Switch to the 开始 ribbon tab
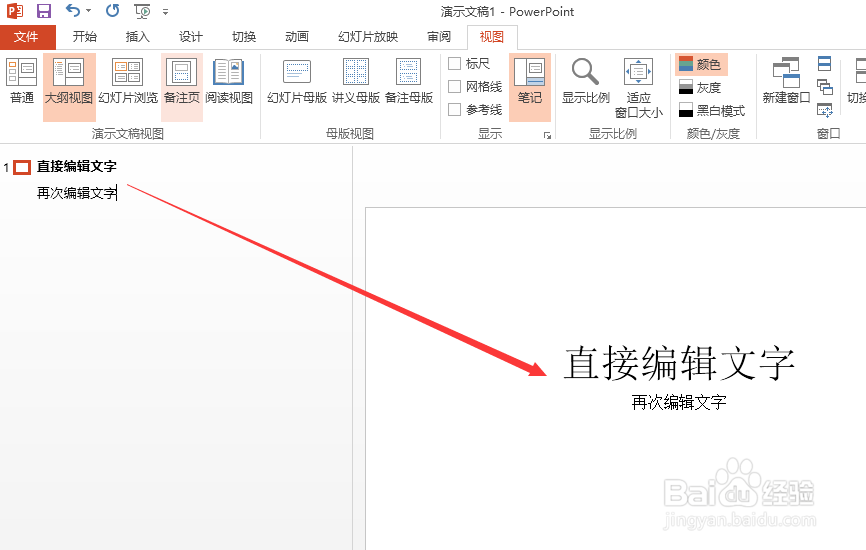Viewport: 866px width, 550px height. (85, 37)
